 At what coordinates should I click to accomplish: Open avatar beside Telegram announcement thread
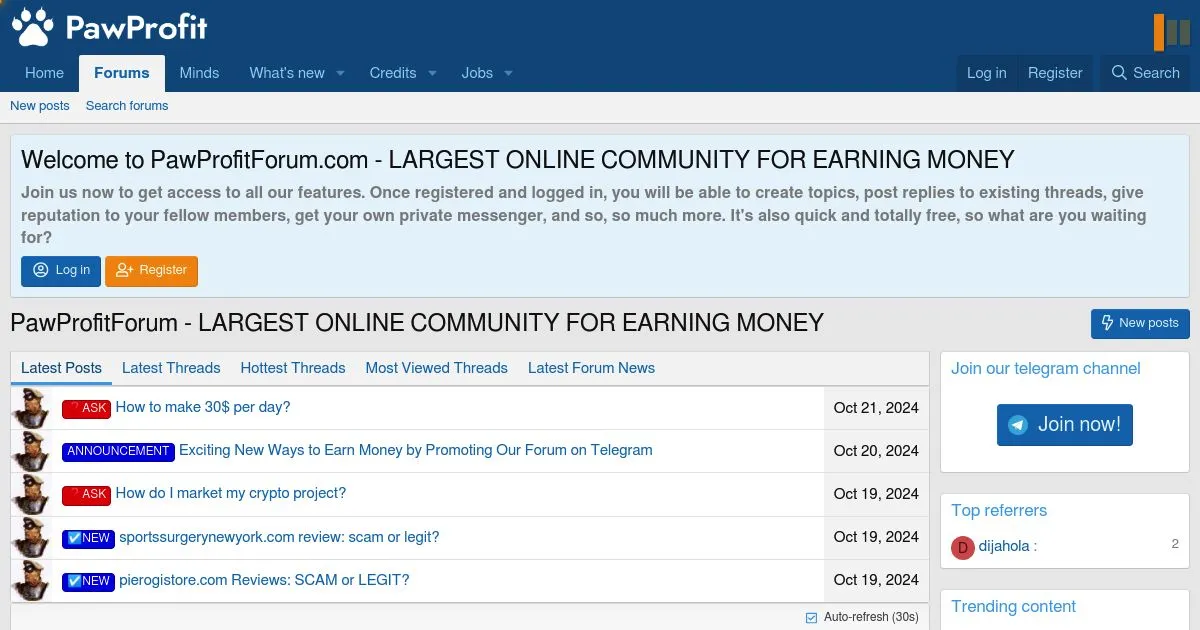pyautogui.click(x=31, y=451)
